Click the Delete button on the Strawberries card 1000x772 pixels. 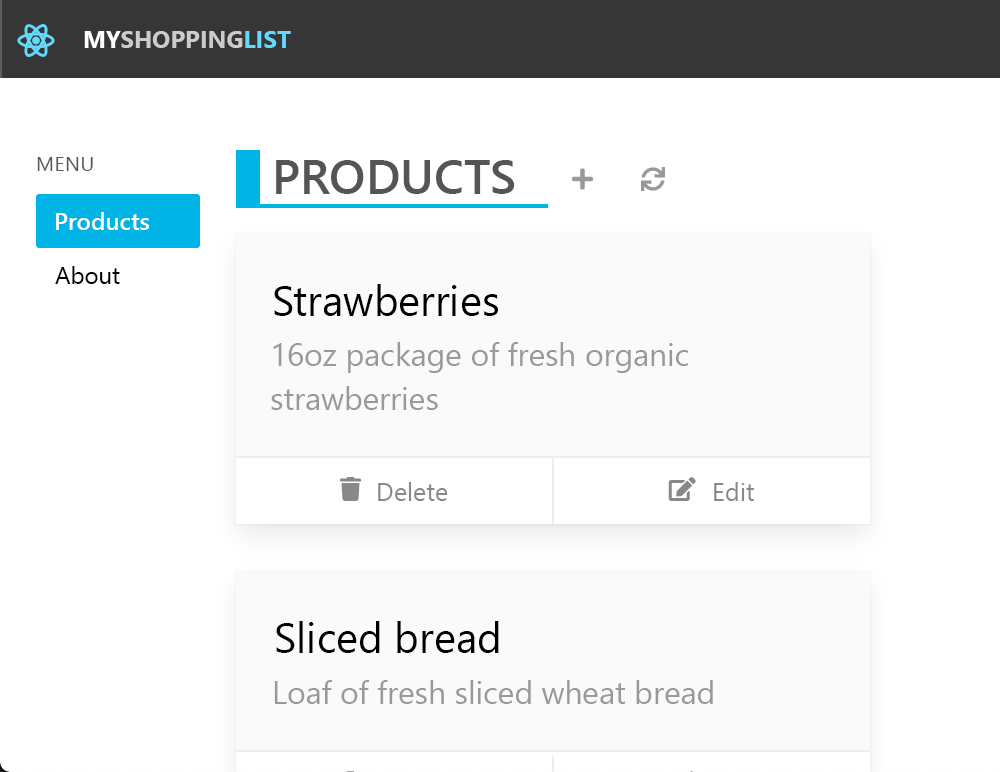click(x=394, y=490)
